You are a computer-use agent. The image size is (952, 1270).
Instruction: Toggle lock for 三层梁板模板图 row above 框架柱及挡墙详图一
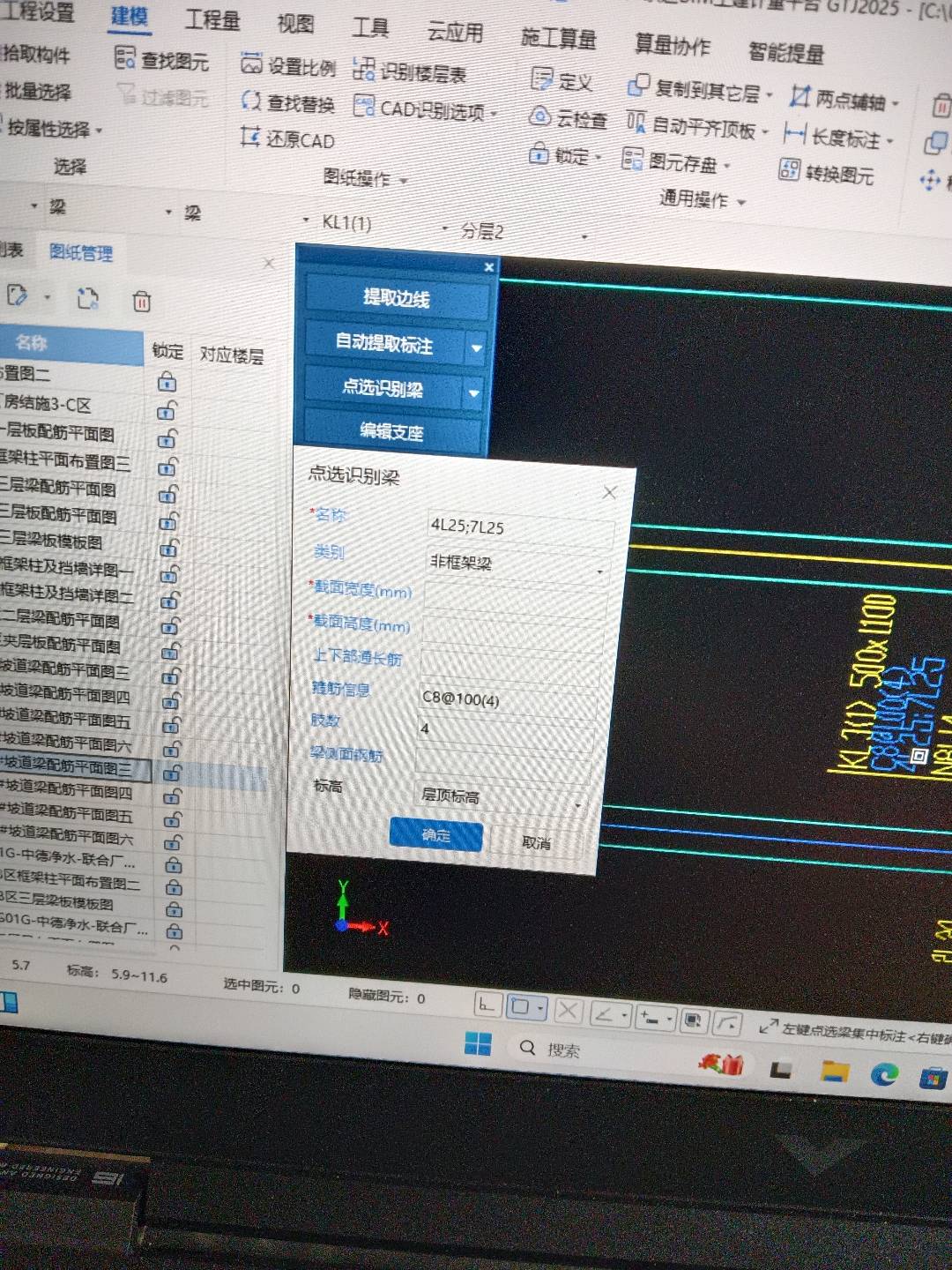tap(169, 548)
